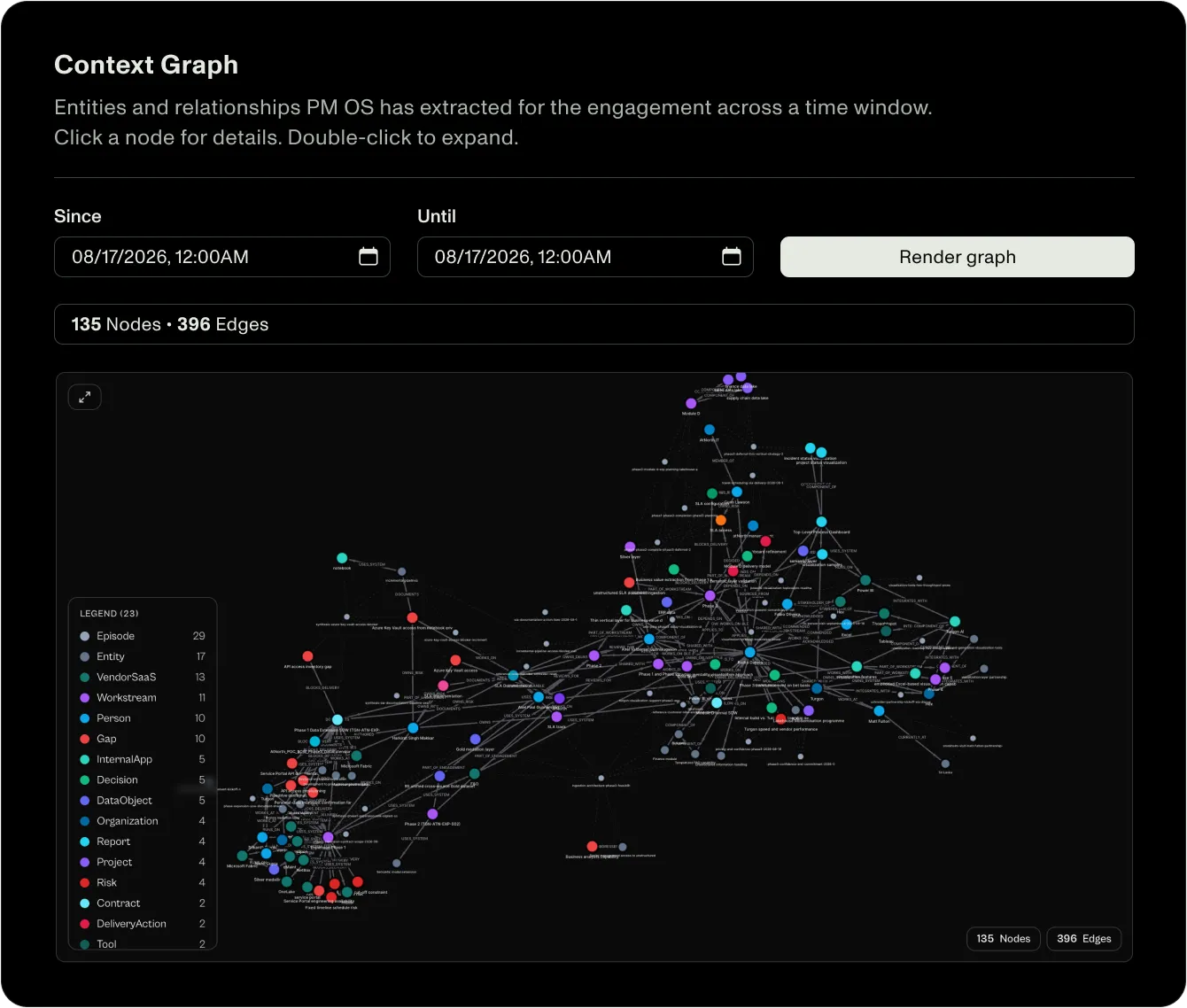1187x1008 pixels.
Task: Open the Until date calendar picker
Action: pyautogui.click(x=732, y=257)
